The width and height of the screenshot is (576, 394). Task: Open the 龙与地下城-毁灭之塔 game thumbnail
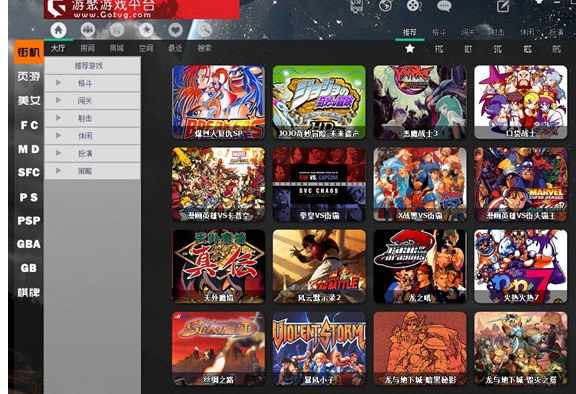pyautogui.click(x=521, y=348)
